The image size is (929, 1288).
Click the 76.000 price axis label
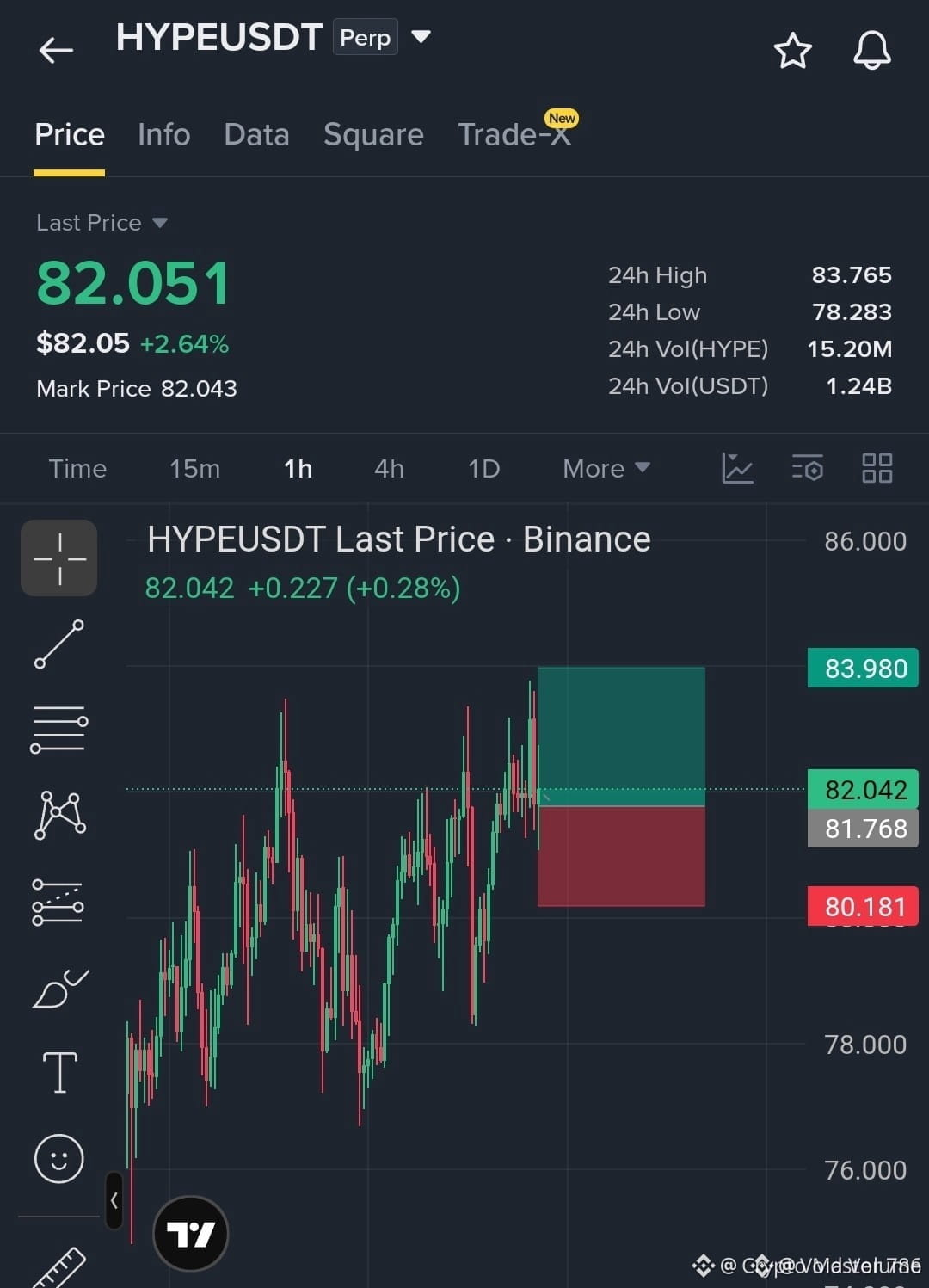[x=865, y=1170]
